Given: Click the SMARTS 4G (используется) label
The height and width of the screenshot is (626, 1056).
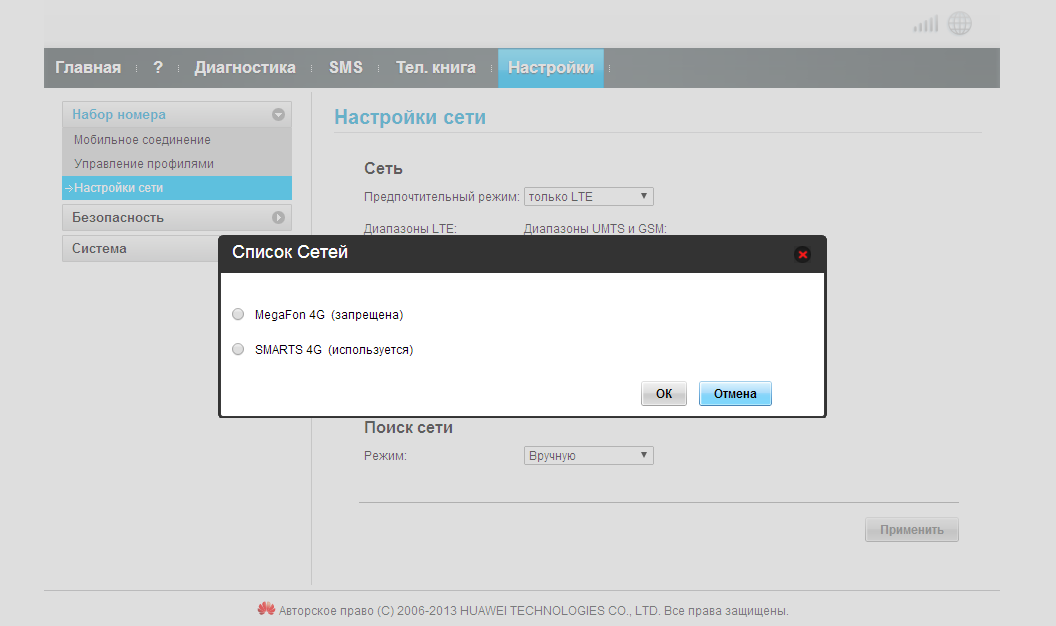Looking at the screenshot, I should pyautogui.click(x=334, y=349).
